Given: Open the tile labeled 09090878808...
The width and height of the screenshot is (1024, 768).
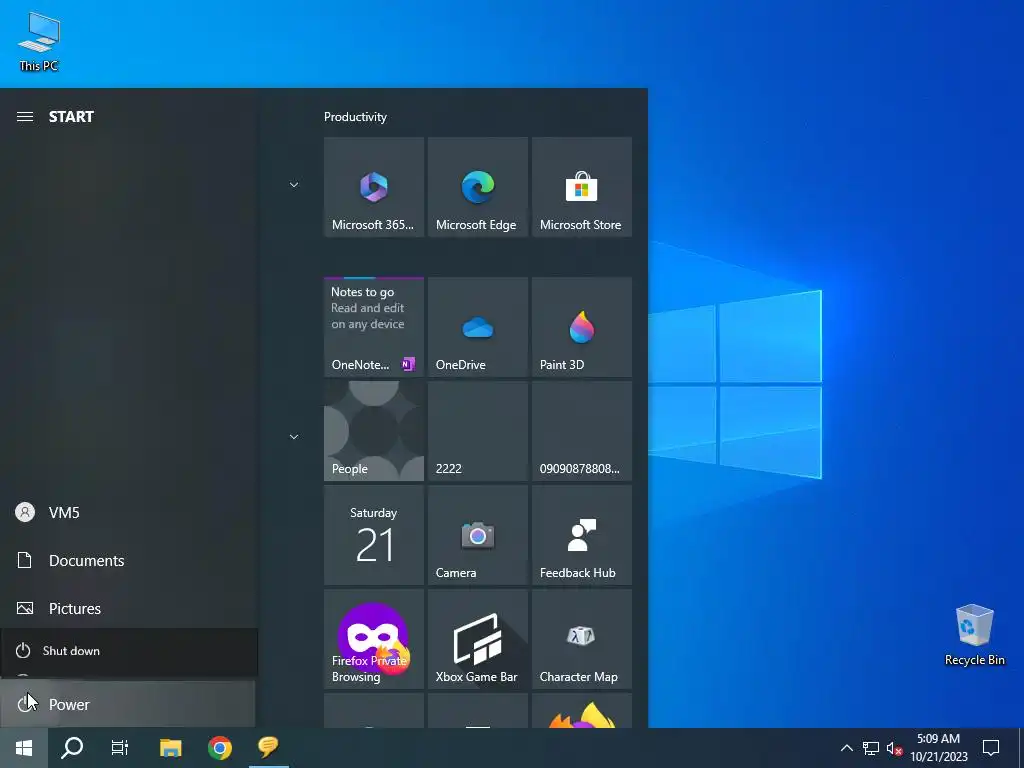Looking at the screenshot, I should pos(581,431).
